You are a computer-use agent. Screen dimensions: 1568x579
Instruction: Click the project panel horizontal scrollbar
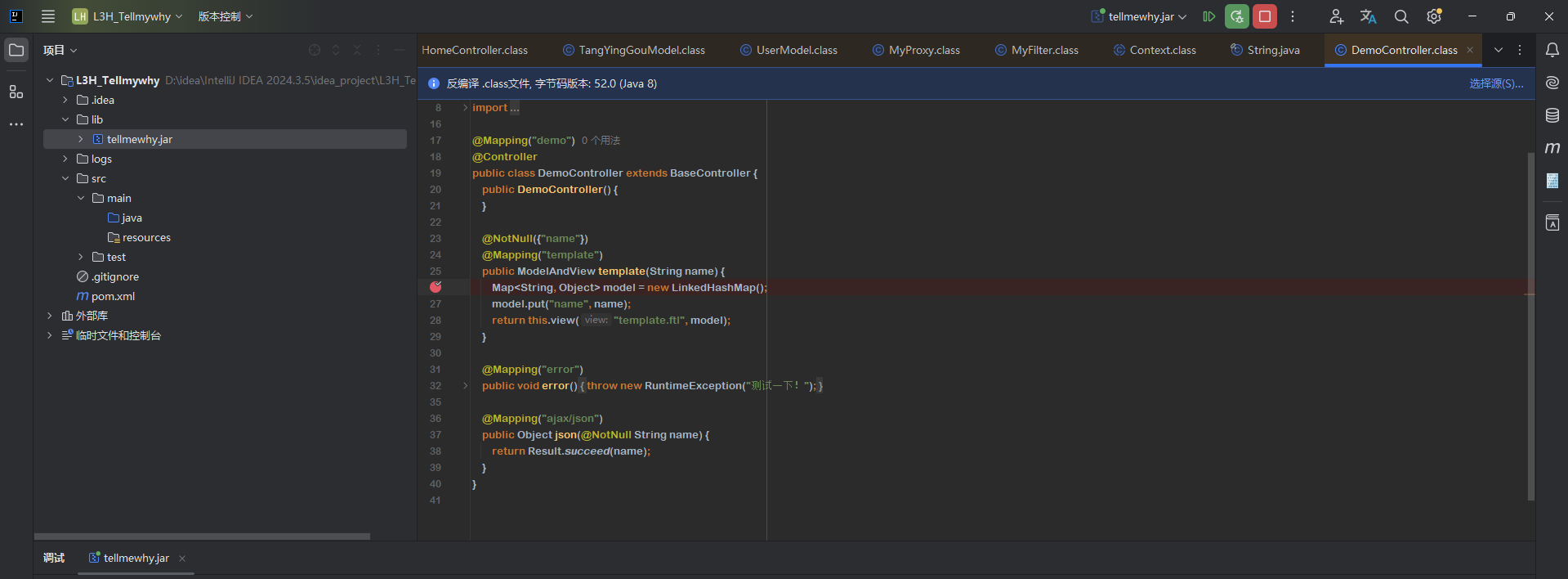pyautogui.click(x=202, y=536)
